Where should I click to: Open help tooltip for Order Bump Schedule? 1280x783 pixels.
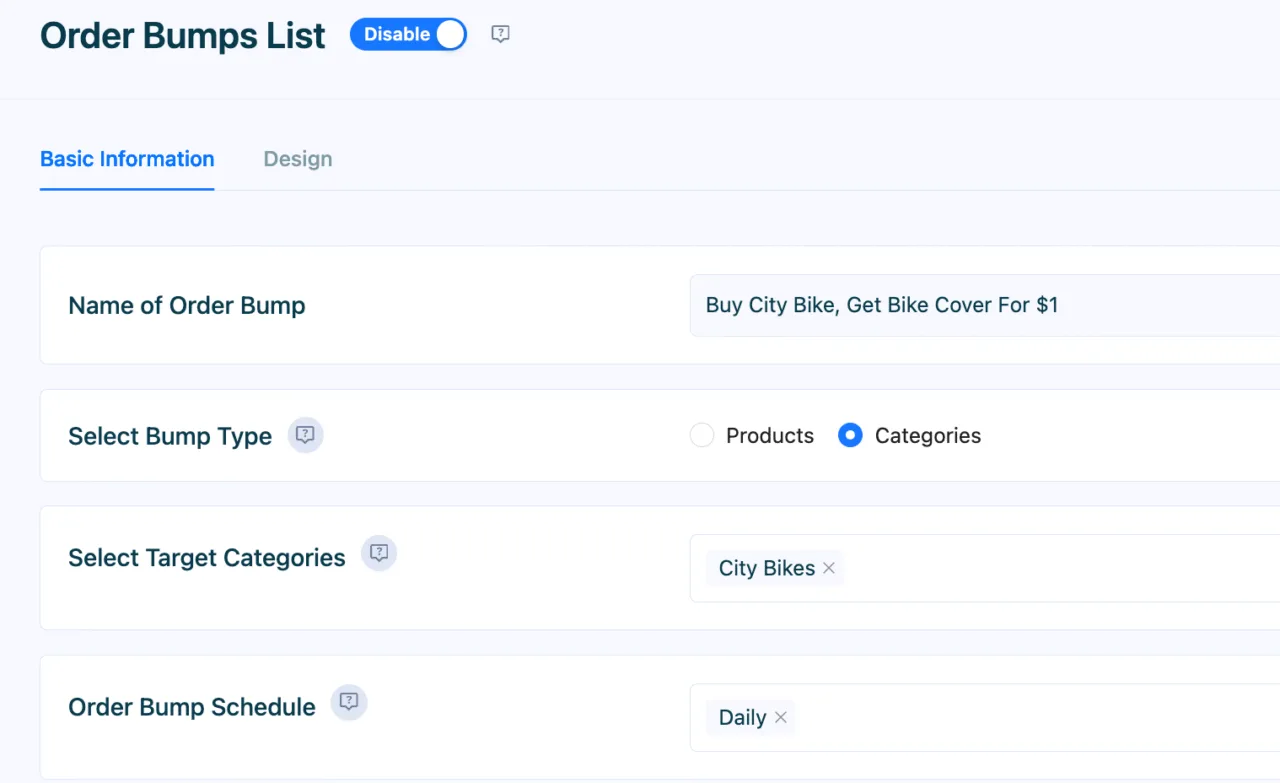[349, 701]
